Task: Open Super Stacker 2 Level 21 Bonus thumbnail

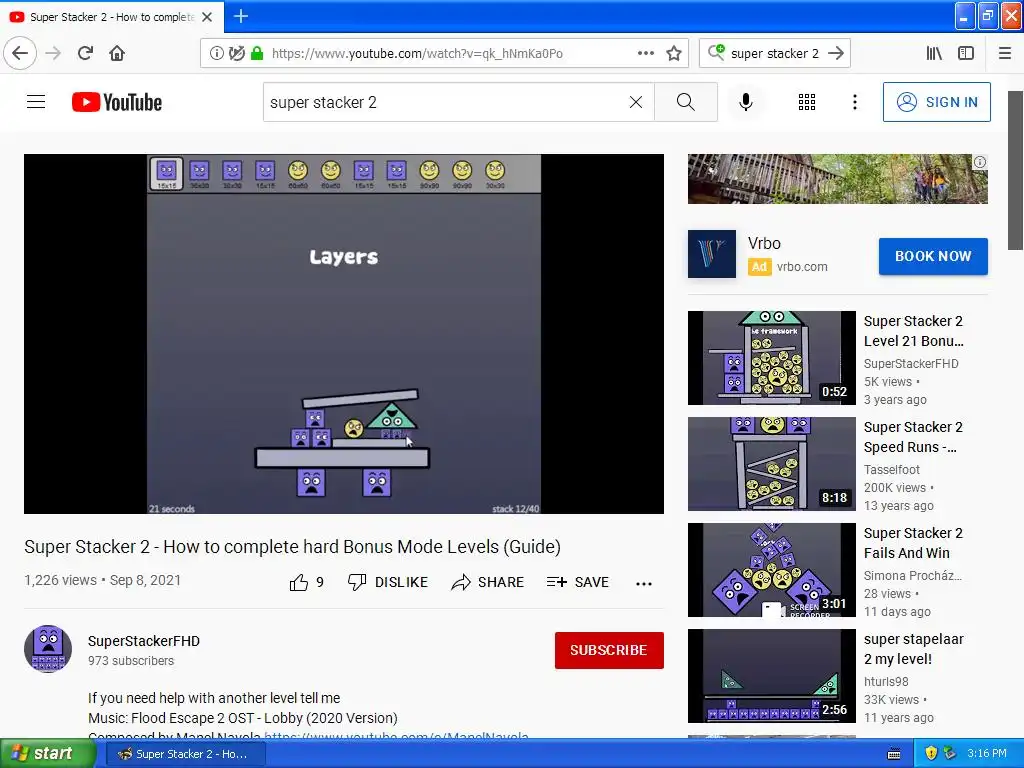Action: pos(771,358)
